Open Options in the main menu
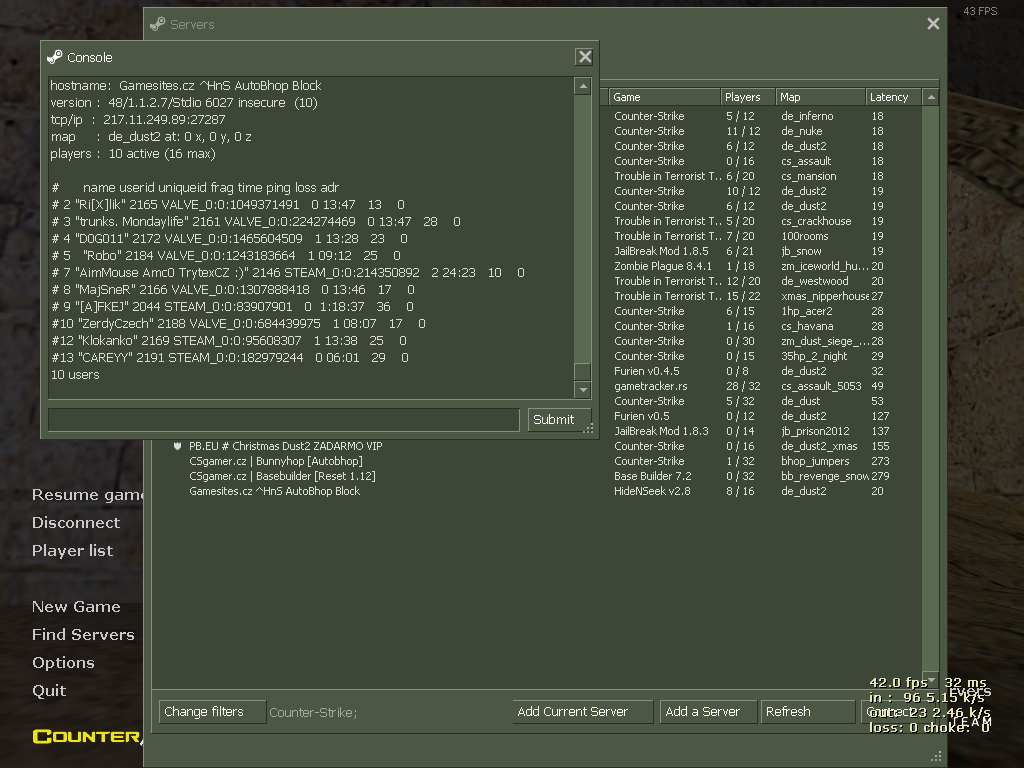 pos(63,663)
